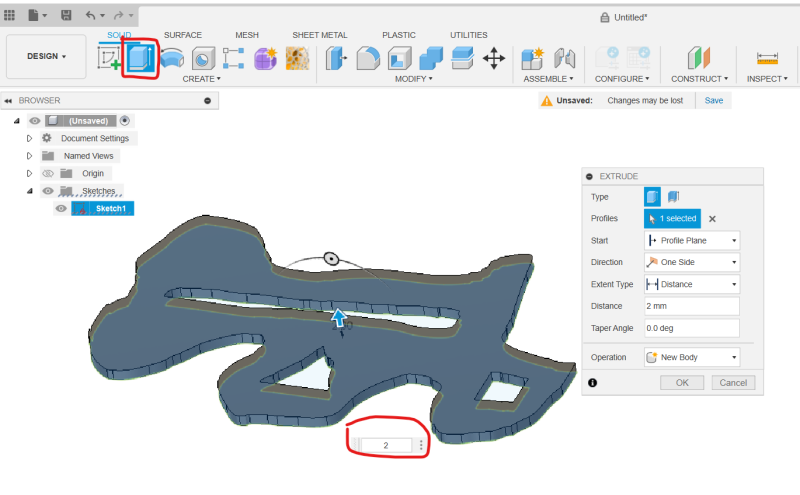Select the Extrude tool in the toolbar
Image resolution: width=800 pixels, height=495 pixels.
(140, 58)
